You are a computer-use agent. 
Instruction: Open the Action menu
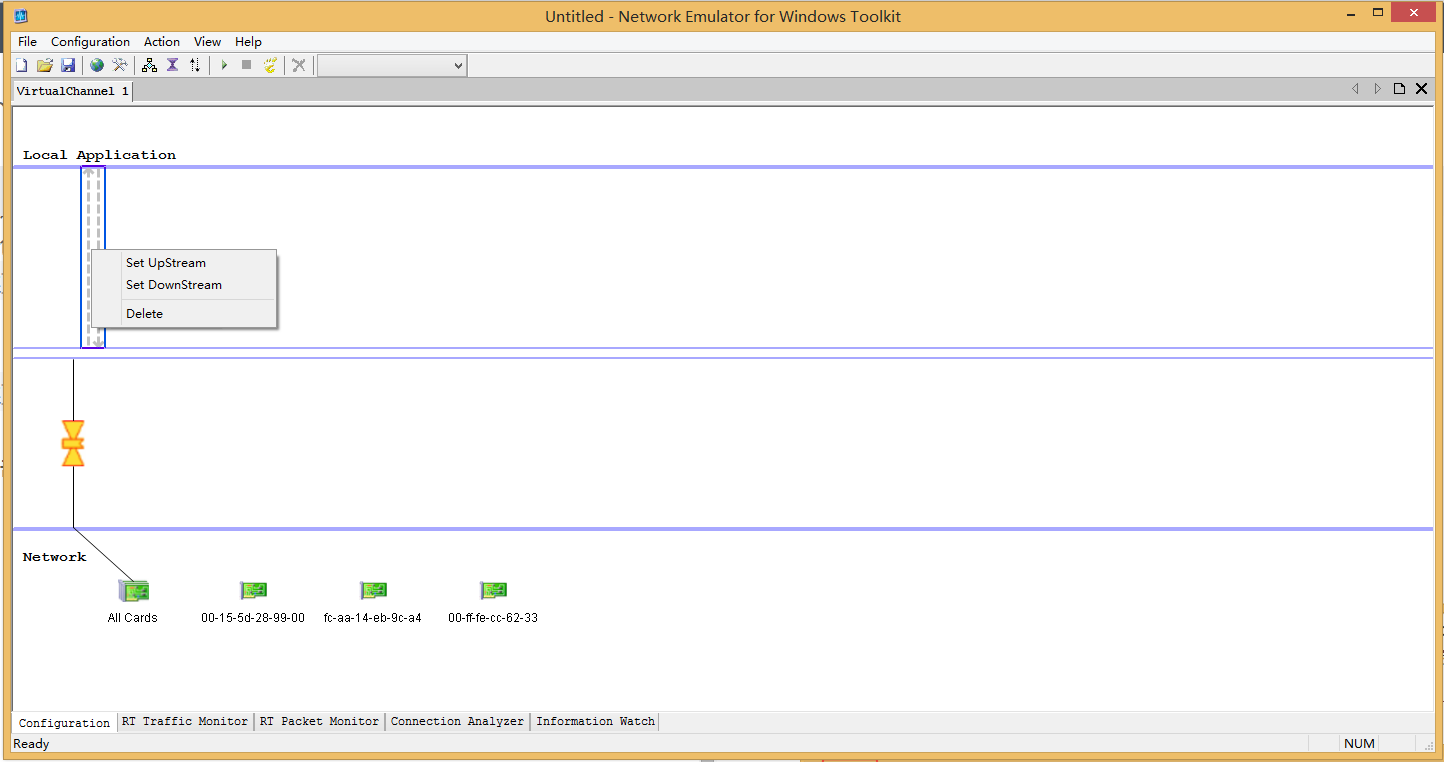(x=162, y=42)
